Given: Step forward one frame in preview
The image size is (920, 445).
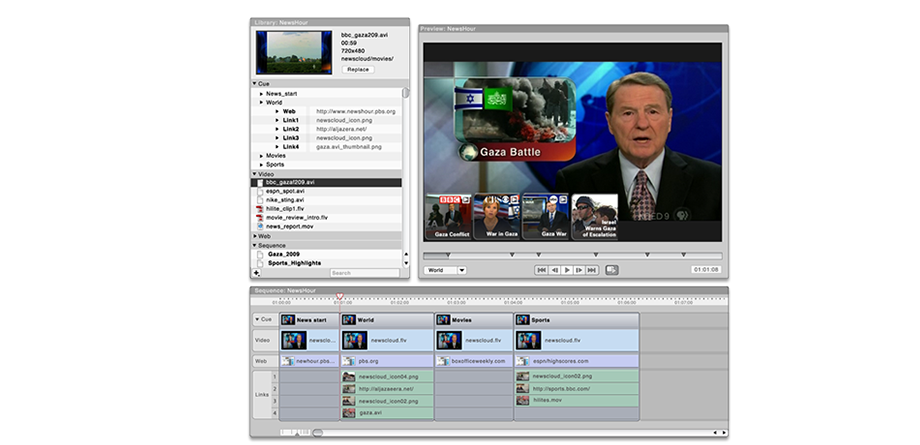Looking at the screenshot, I should 579,270.
